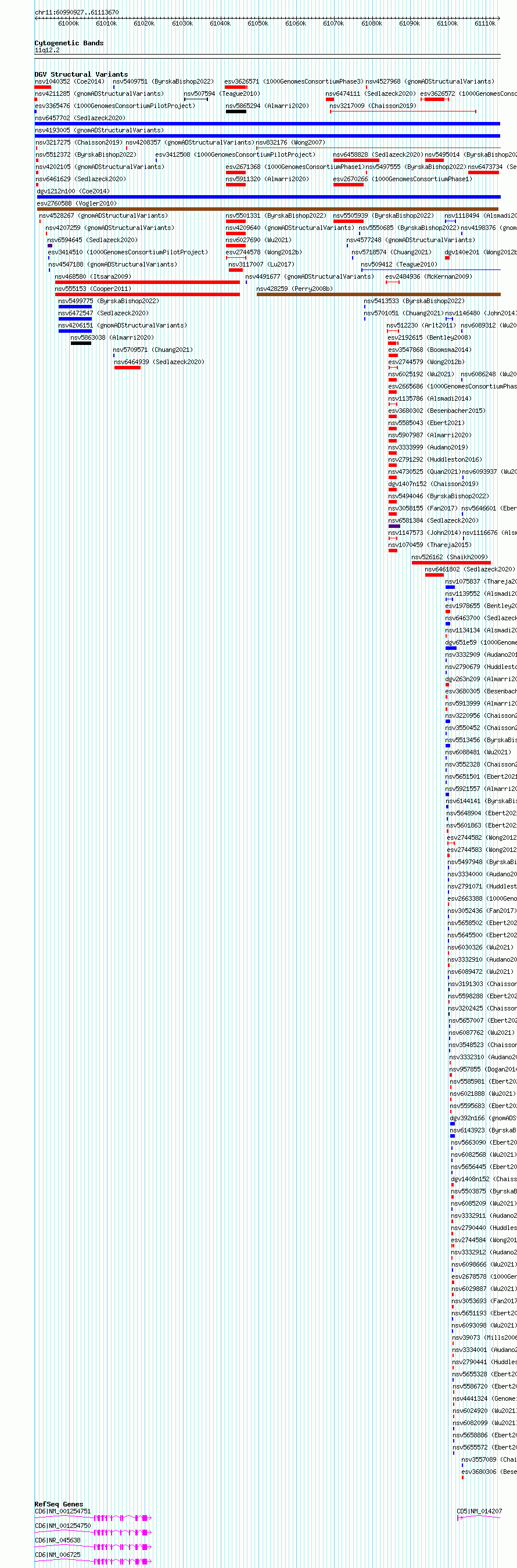Click the nsv5585043 (Ebert2021) label
The image size is (517, 1568).
pos(426,422)
